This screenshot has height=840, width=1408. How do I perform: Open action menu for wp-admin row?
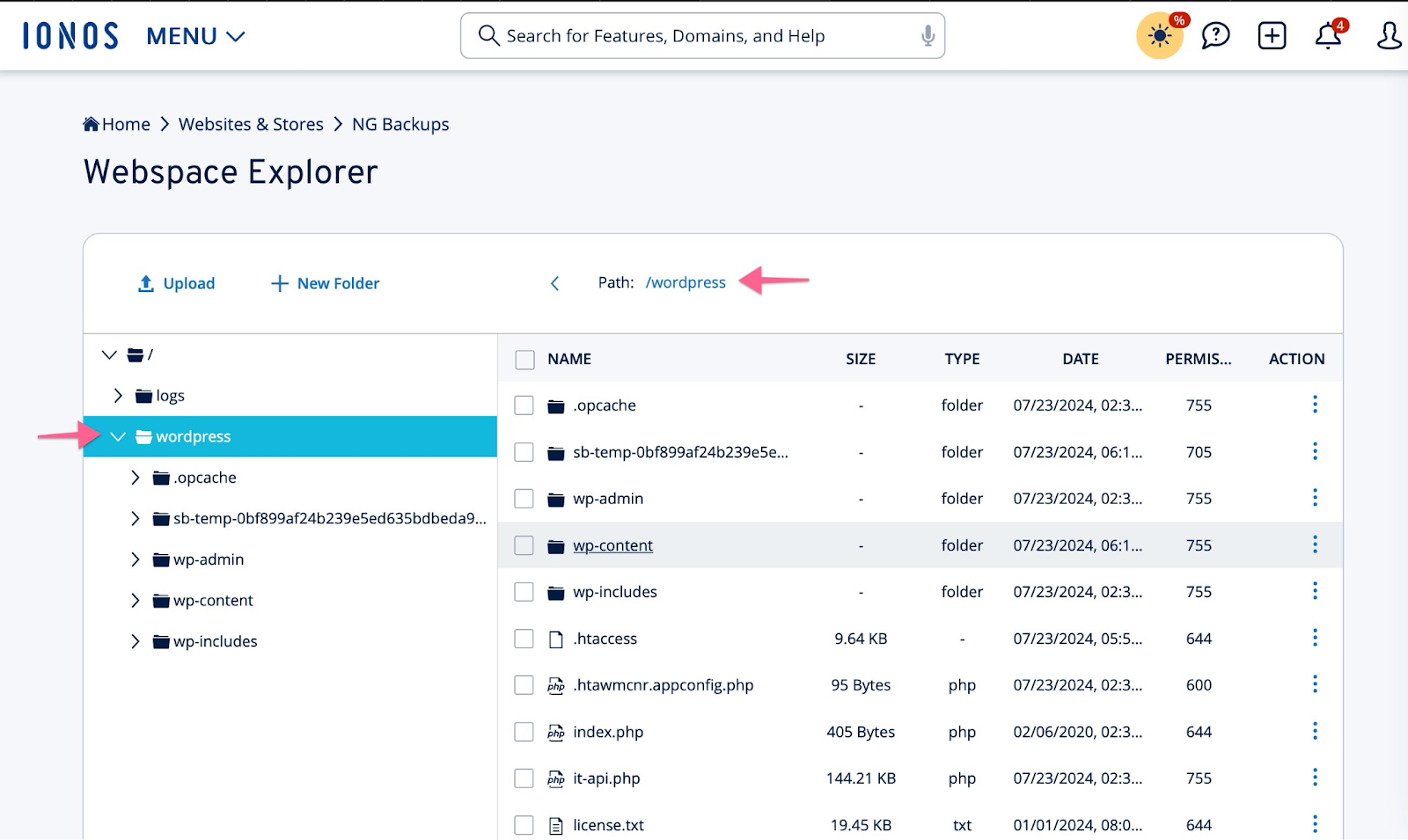point(1315,498)
